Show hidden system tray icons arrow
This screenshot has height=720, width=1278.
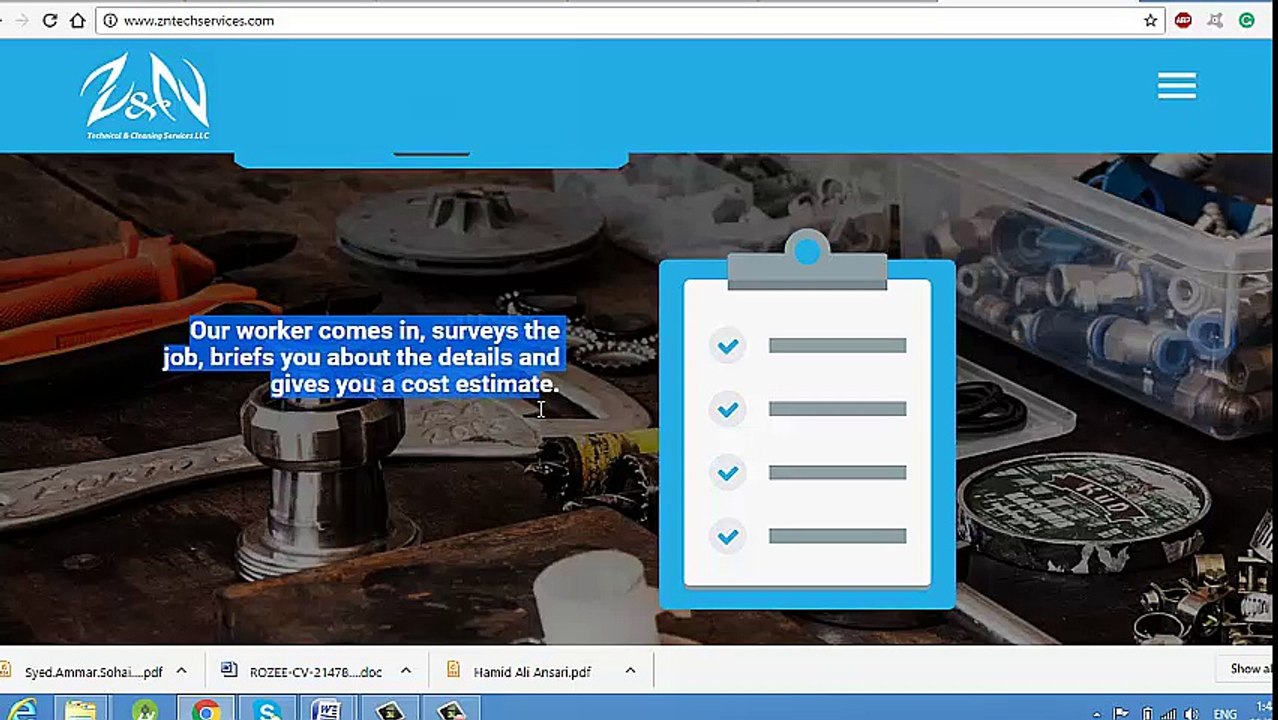pos(1099,713)
